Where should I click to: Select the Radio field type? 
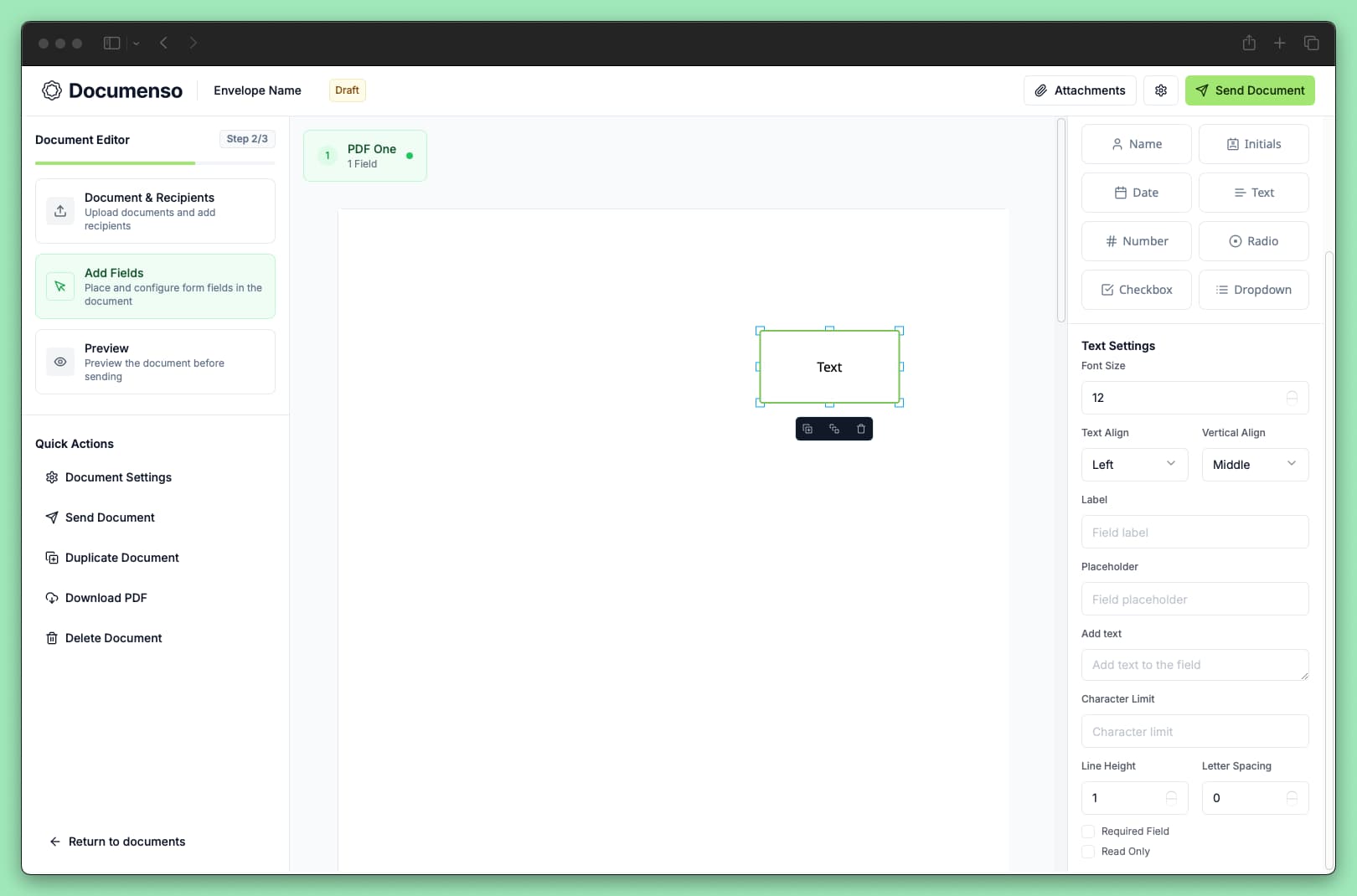coord(1254,241)
